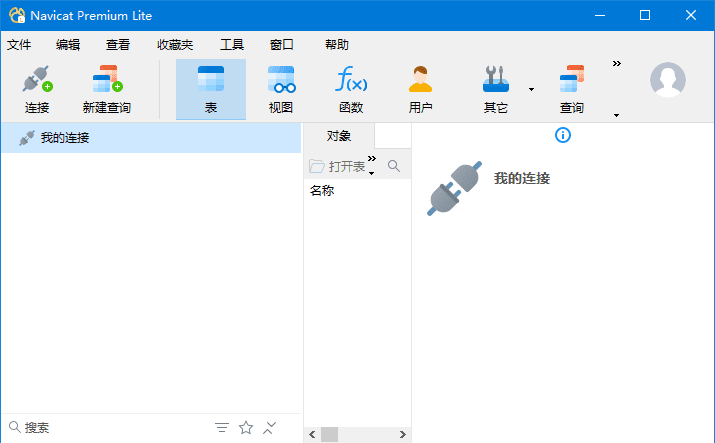The height and width of the screenshot is (443, 715).
Task: Expand the toolbar overflow chevron near avatar
Action: [617, 63]
